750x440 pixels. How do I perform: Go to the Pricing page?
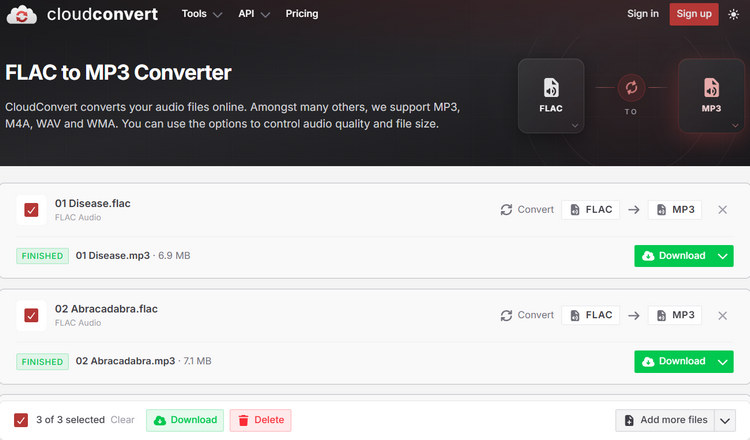[302, 14]
